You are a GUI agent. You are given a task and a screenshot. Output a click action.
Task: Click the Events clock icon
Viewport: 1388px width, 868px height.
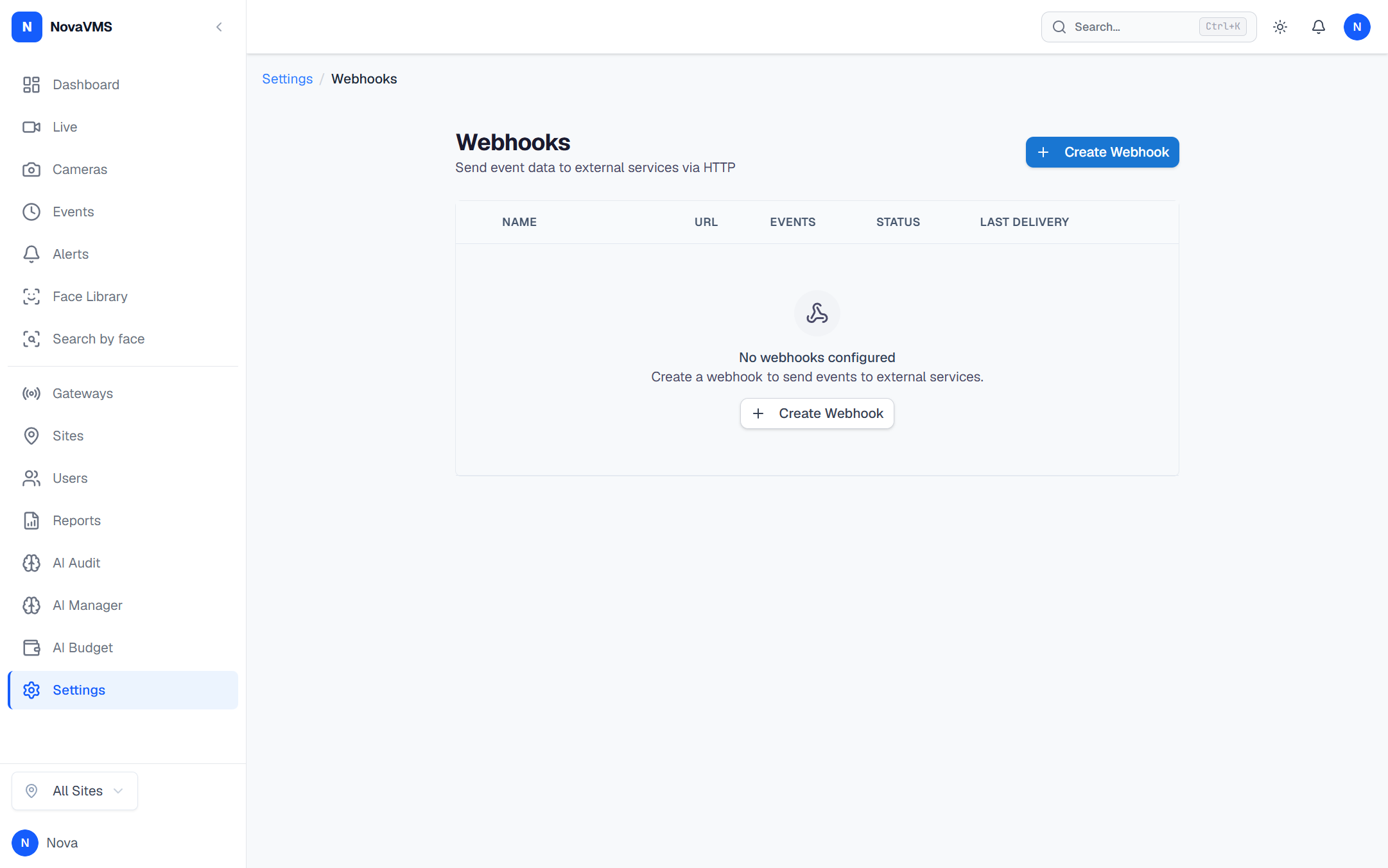[31, 212]
